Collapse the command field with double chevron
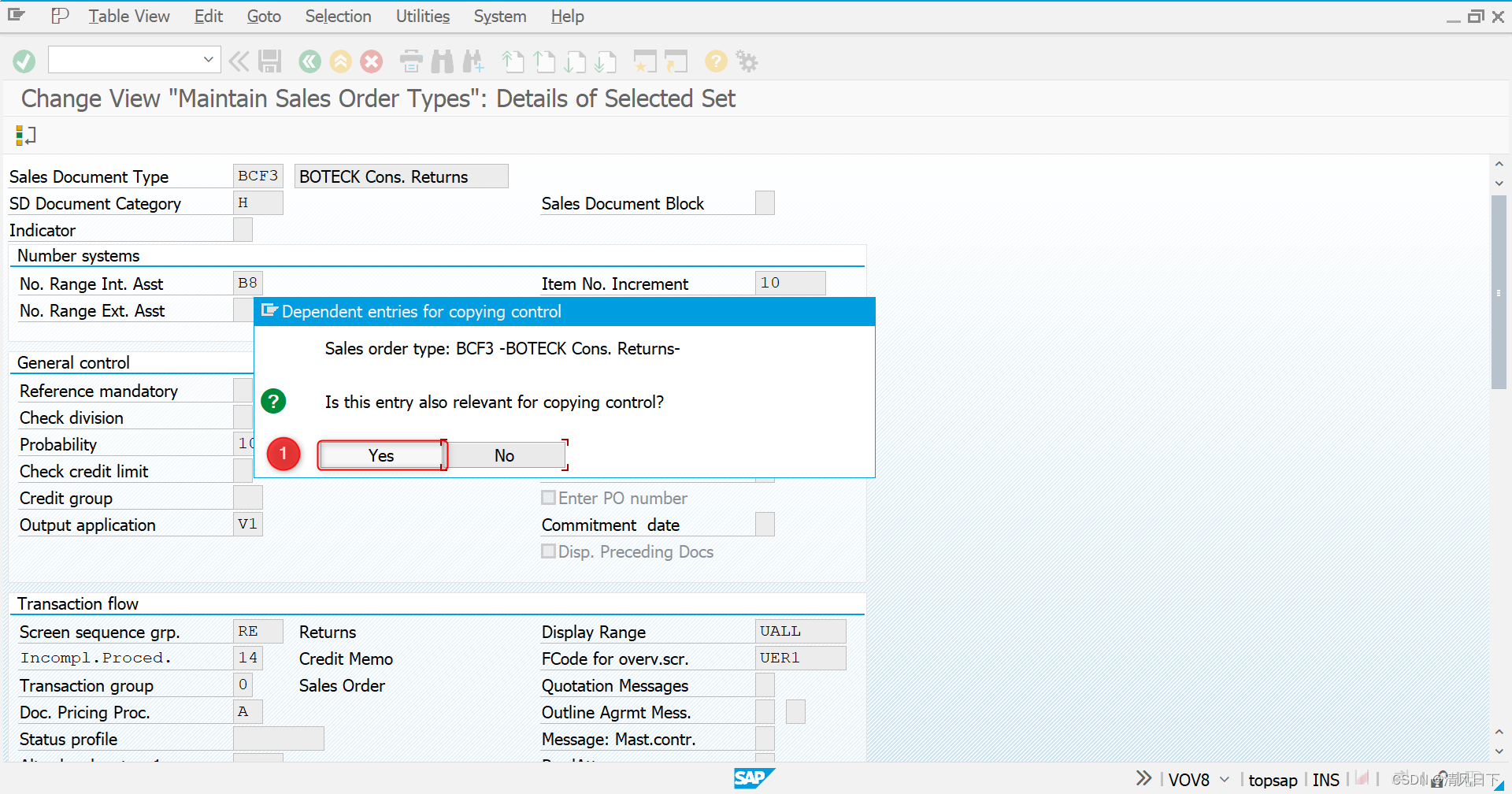The width and height of the screenshot is (1512, 794). pos(239,61)
